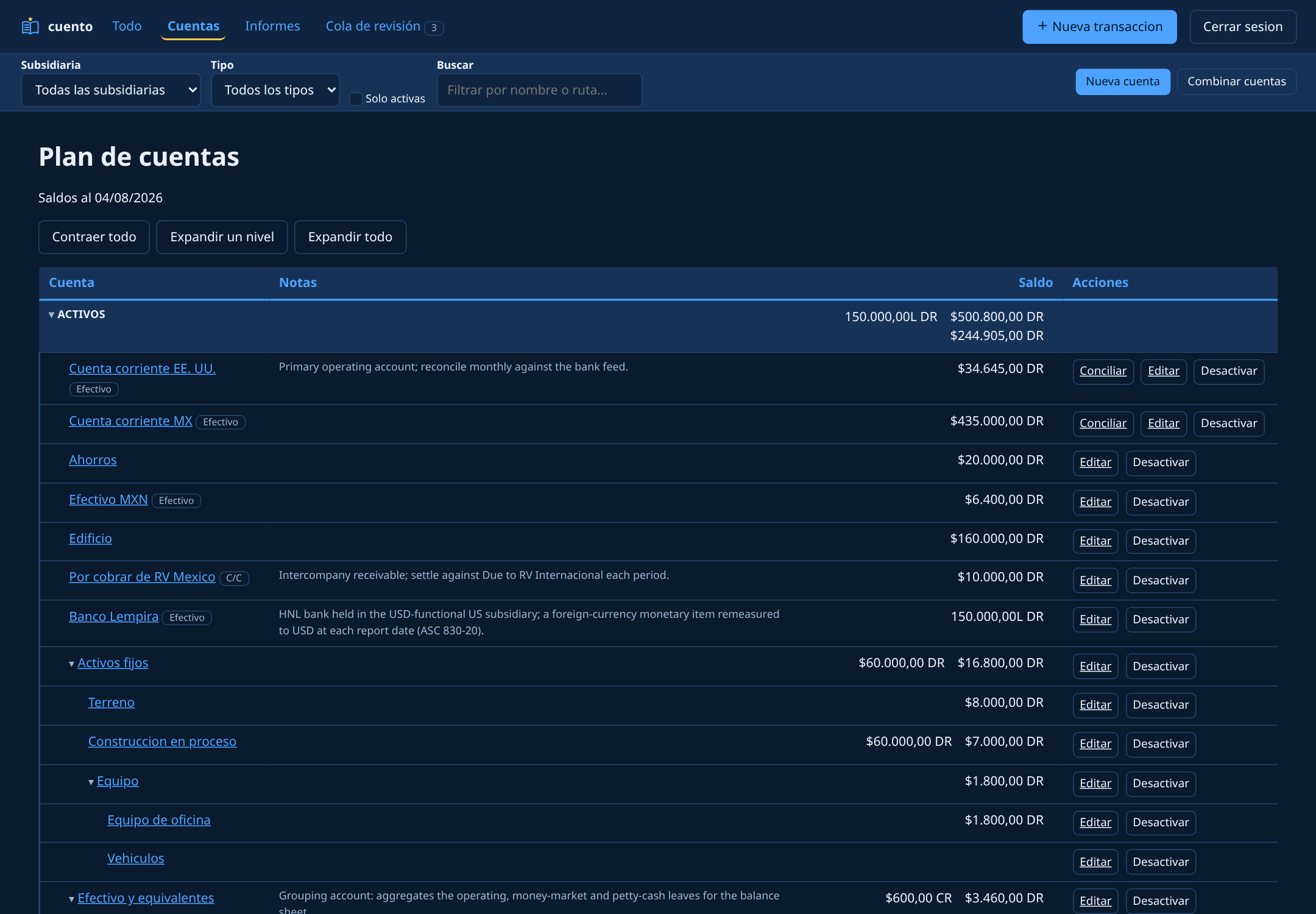Screen dimensions: 1316x914
Task: Click the Saldos al 04/08/2026 text
Action: (101, 198)
